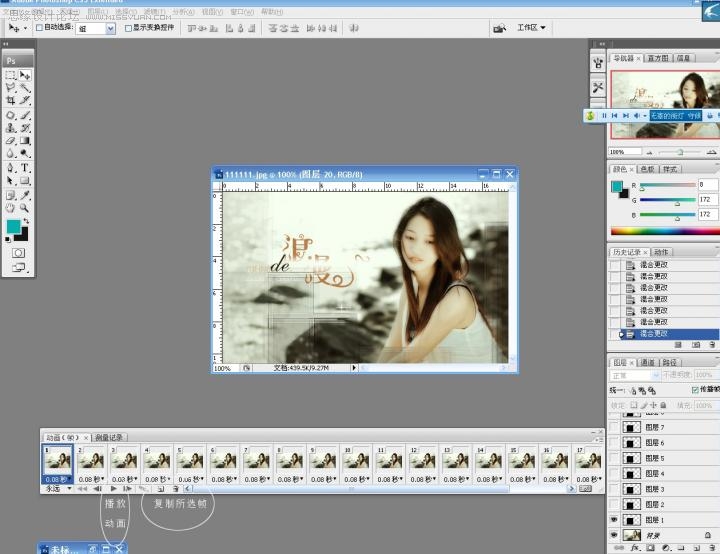Open tool preset picker arrow
This screenshot has width=720, height=554.
click(x=25, y=28)
